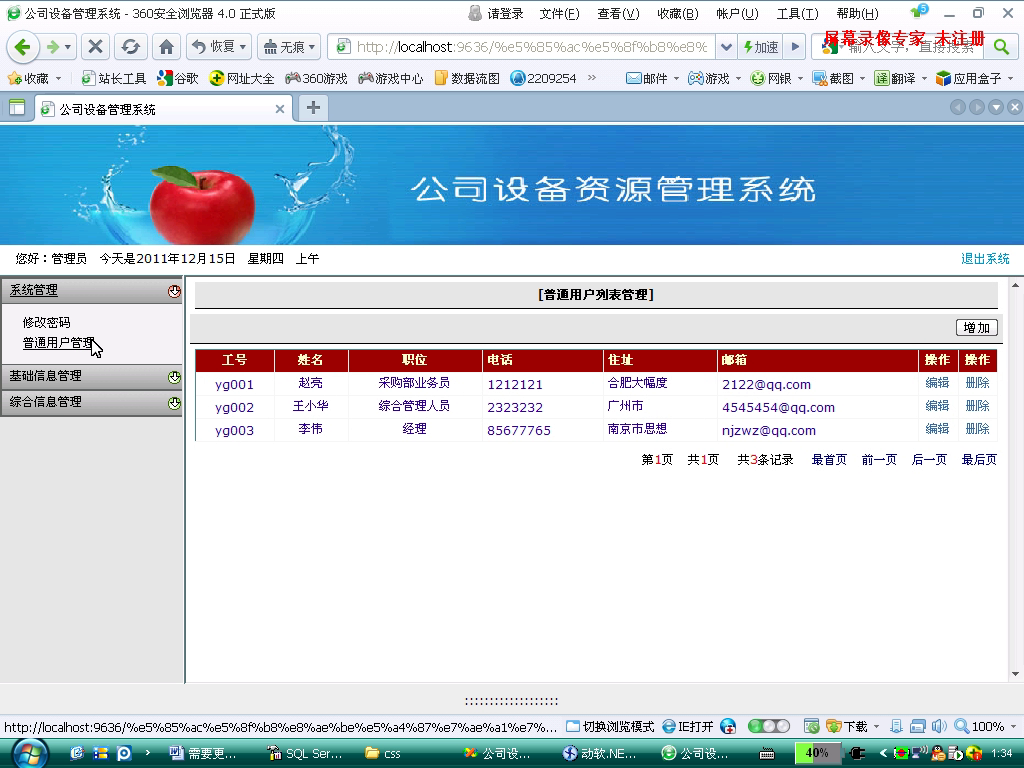This screenshot has height=768, width=1024.
Task: Open the forward button history dropdown
Action: click(x=68, y=47)
